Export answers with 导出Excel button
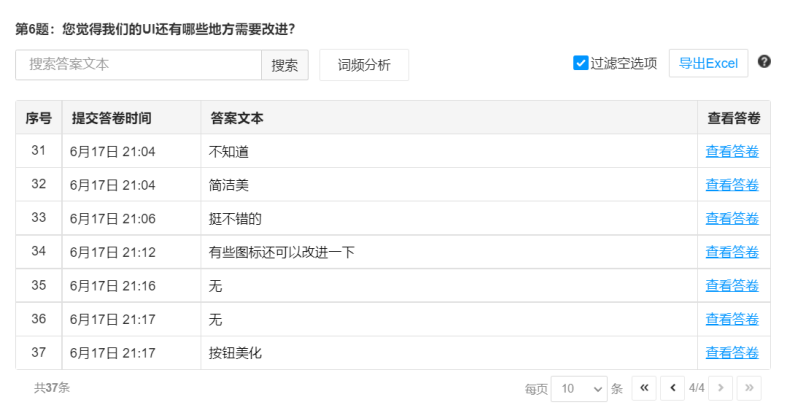 [x=708, y=63]
